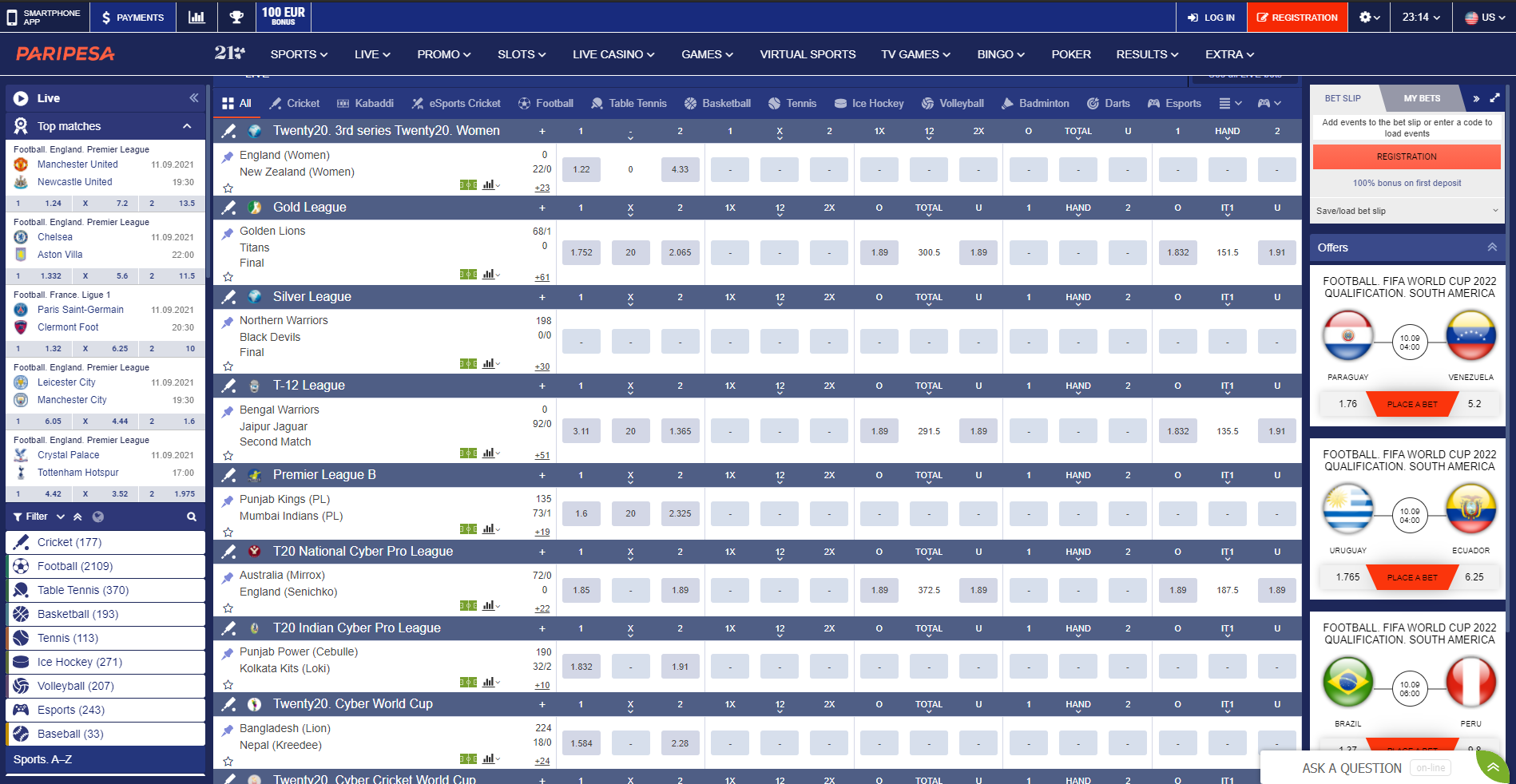This screenshot has width=1516, height=784.
Task: Click double up-arrow icon in Filter bar
Action: [x=77, y=517]
